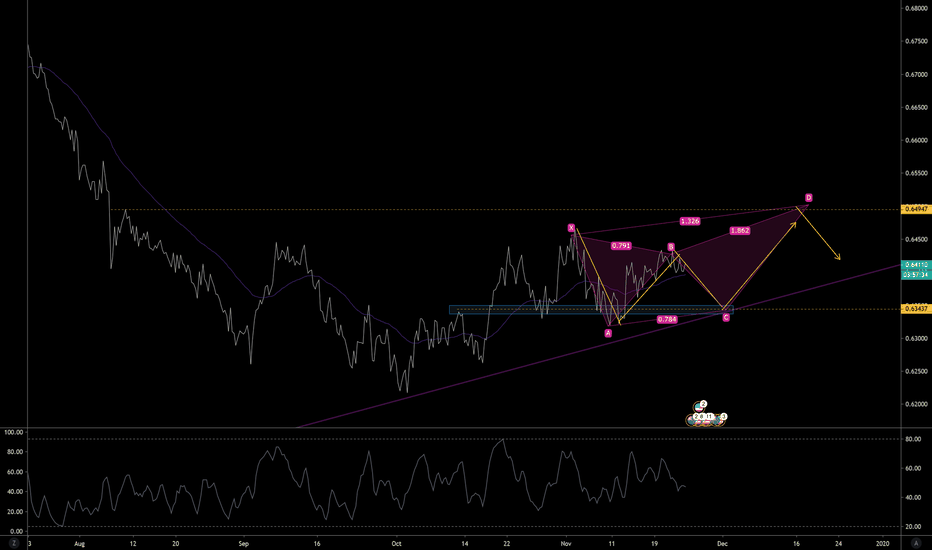
Task: Click the 1.326 ratio label
Action: click(x=689, y=221)
